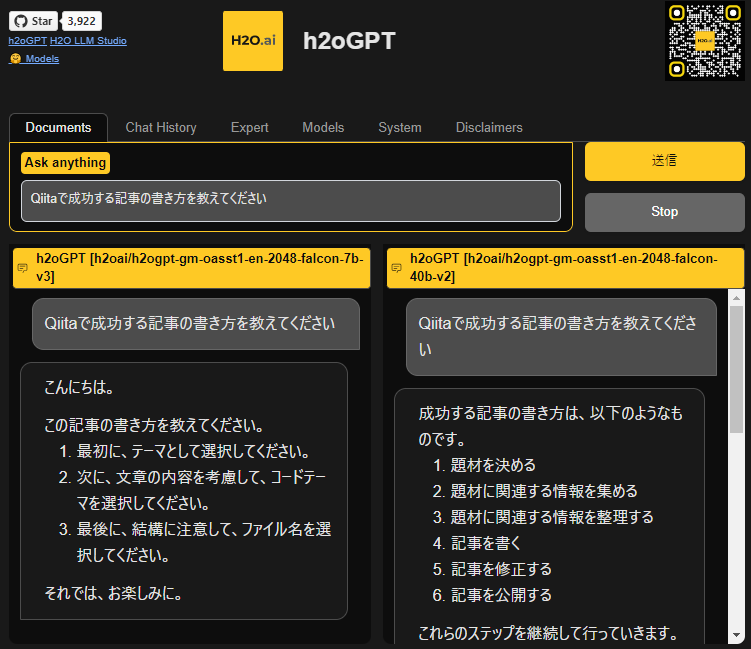Click list item 6. 記事を公開する

[492, 595]
